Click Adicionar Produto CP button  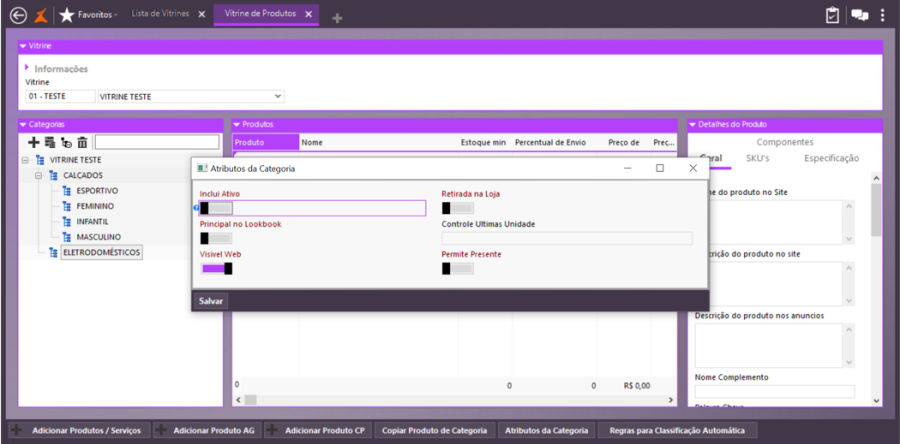point(318,430)
